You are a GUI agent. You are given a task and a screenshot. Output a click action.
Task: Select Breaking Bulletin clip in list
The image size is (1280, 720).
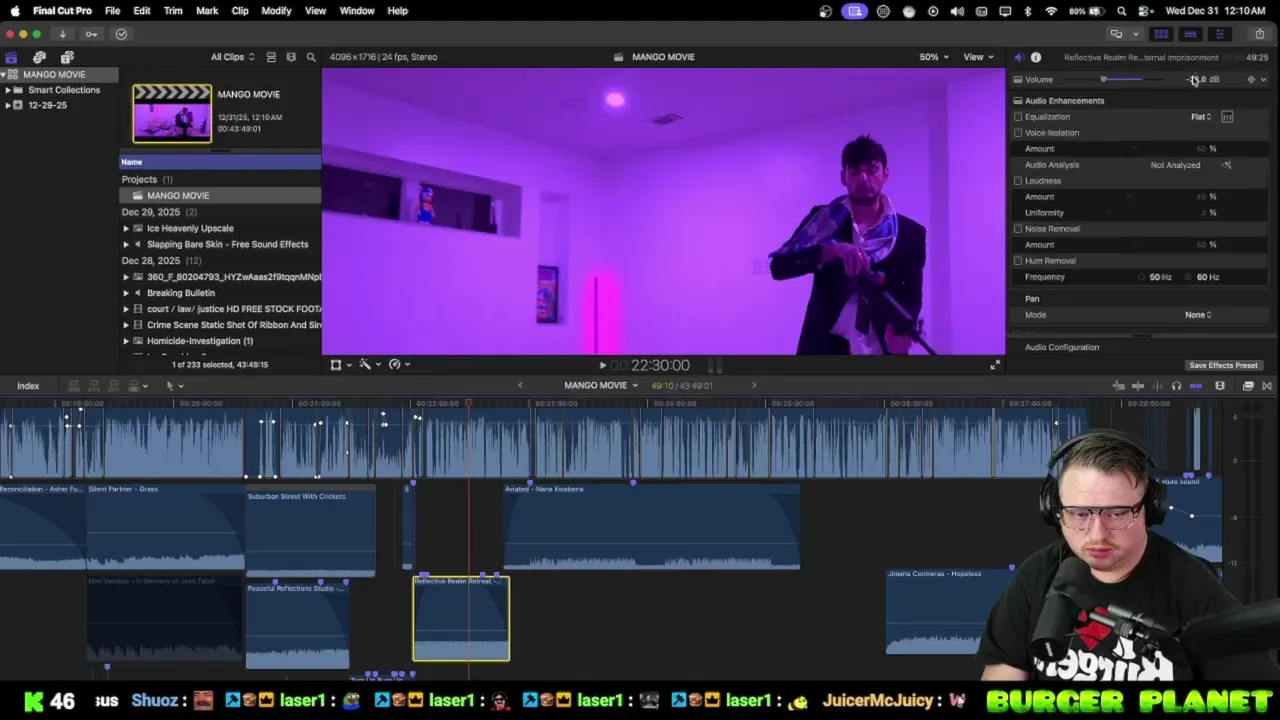click(x=181, y=293)
